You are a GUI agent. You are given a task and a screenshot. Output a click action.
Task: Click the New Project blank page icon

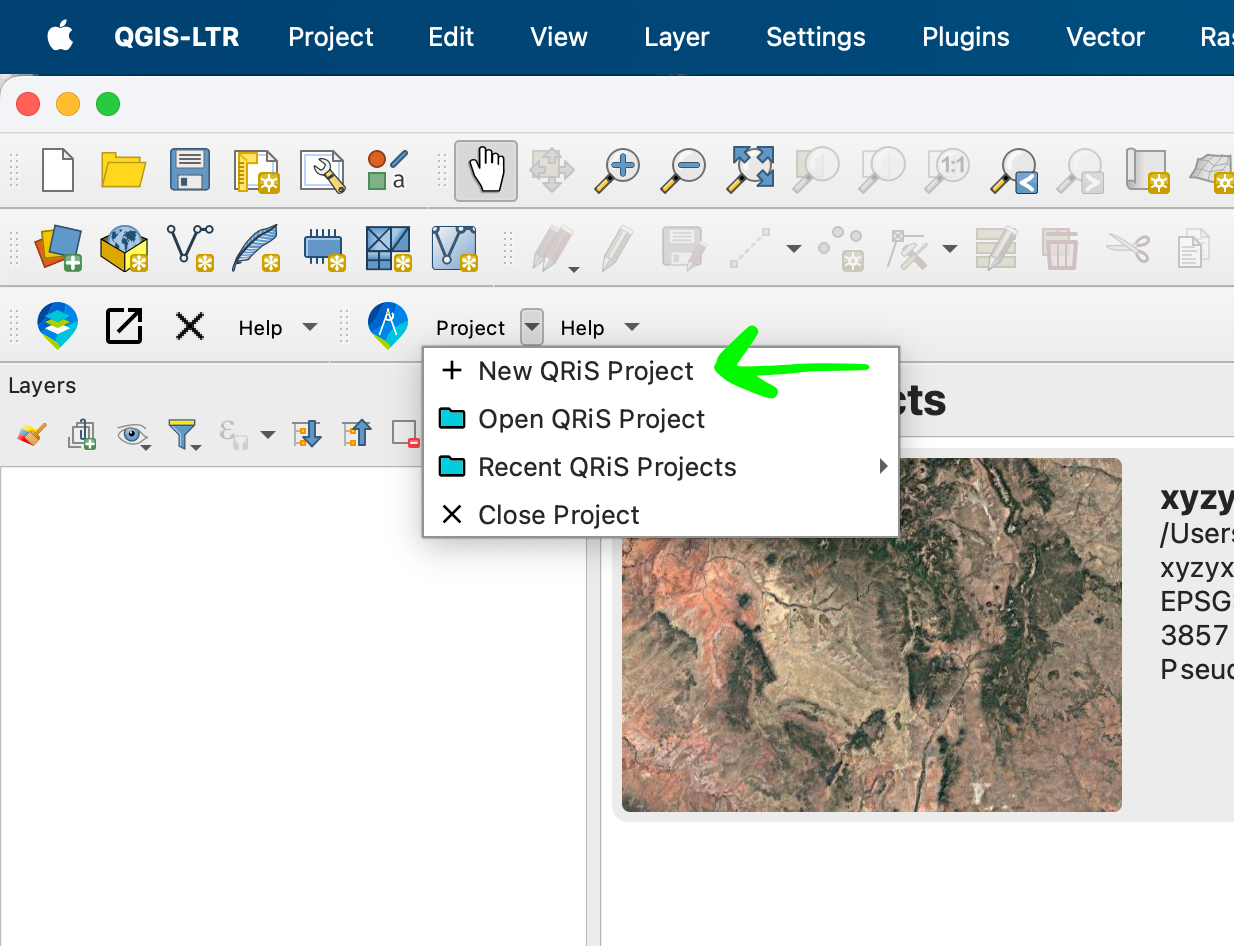(58, 170)
